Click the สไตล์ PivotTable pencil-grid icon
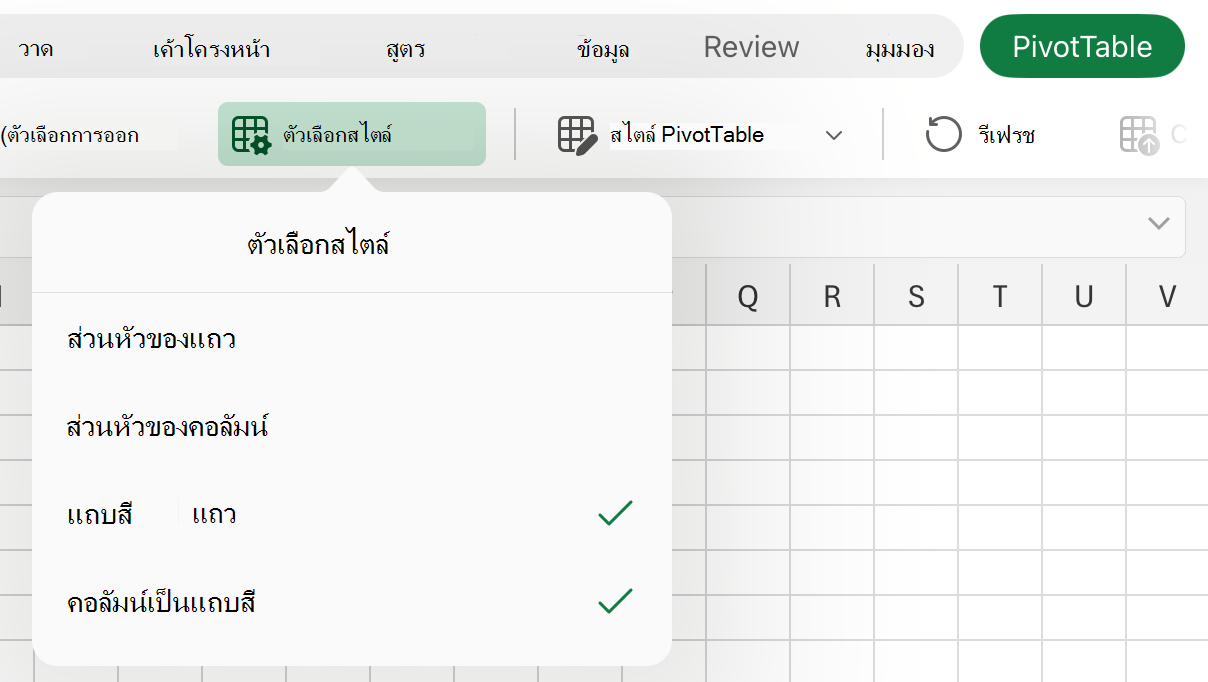This screenshot has height=682, width=1208. pyautogui.click(x=577, y=135)
